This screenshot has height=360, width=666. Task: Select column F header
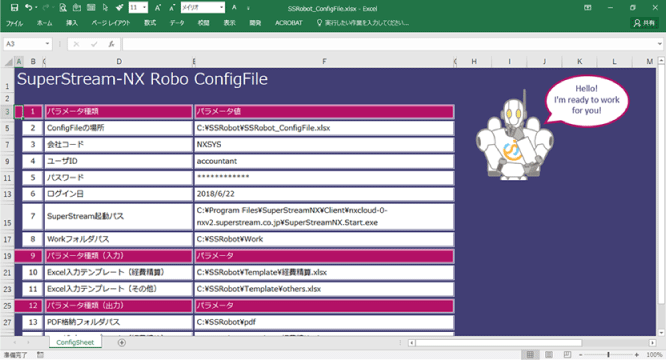click(x=324, y=62)
